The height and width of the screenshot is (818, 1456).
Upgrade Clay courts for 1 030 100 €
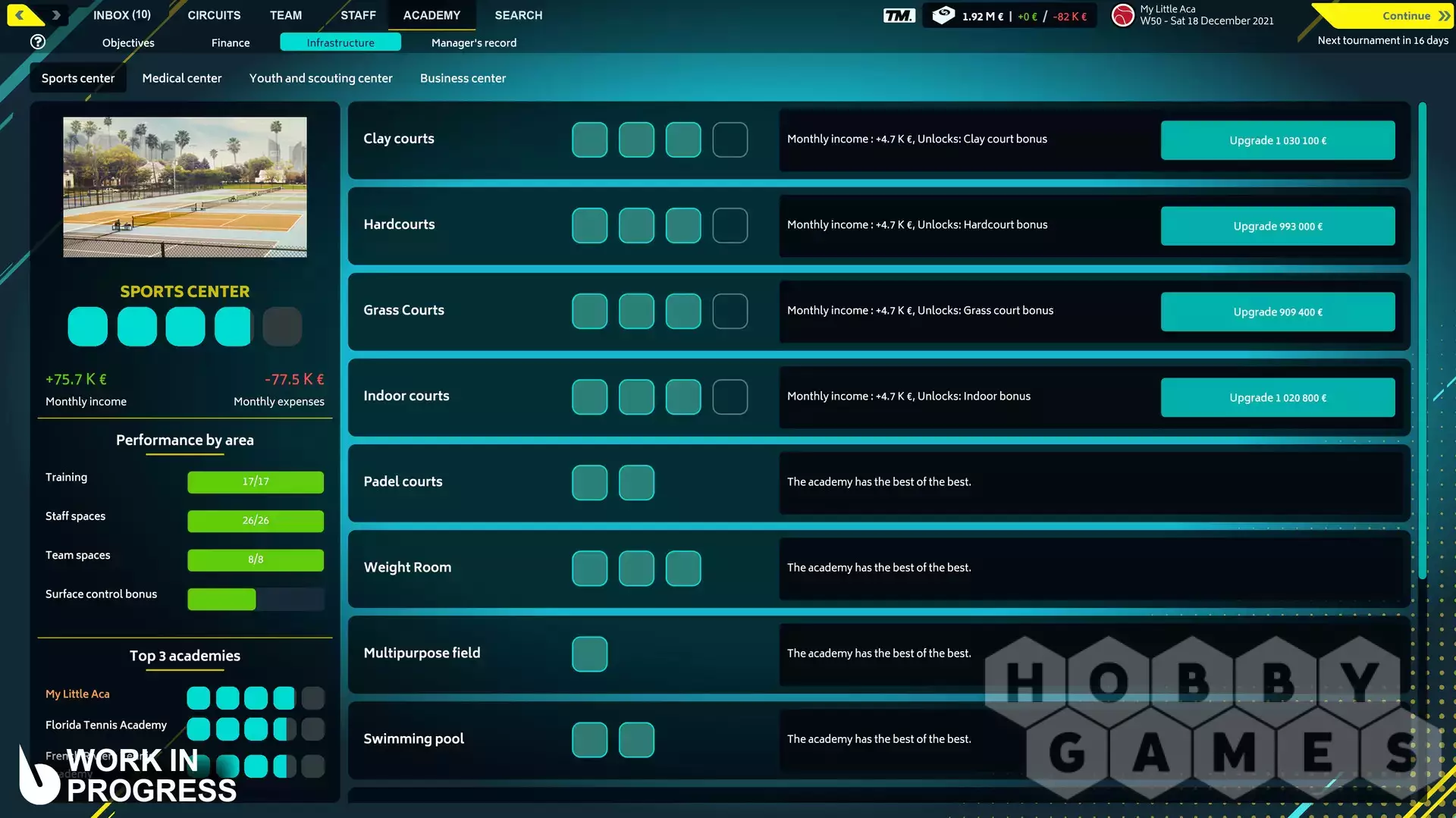click(1277, 140)
